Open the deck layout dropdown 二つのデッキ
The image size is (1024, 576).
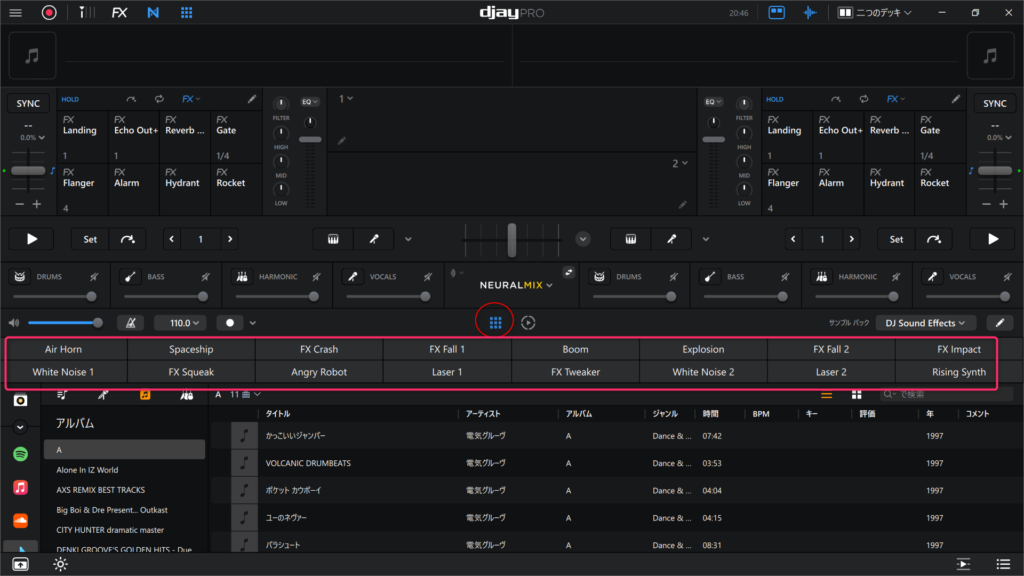click(875, 13)
